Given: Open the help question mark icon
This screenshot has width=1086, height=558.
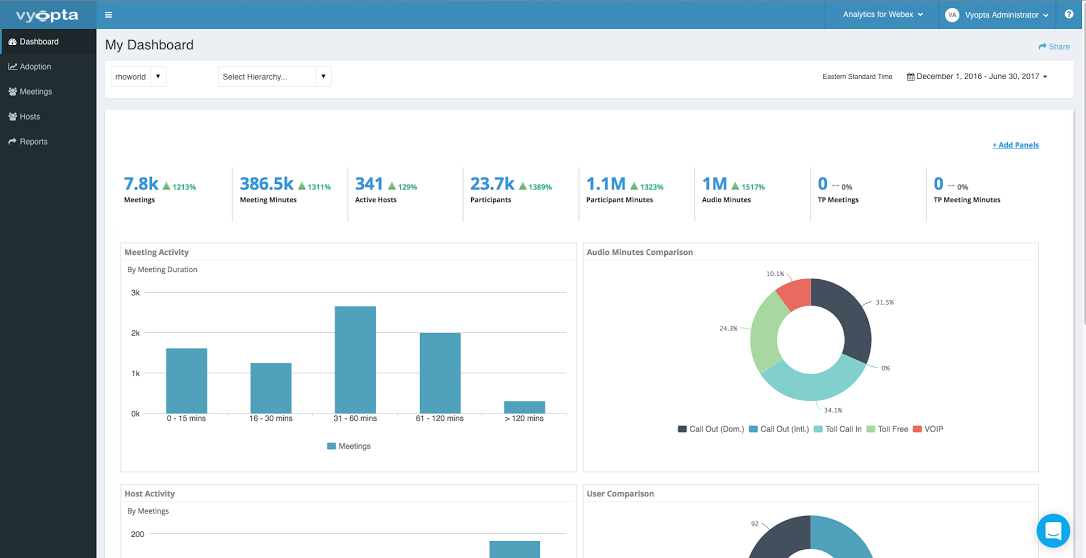Looking at the screenshot, I should (x=1069, y=15).
